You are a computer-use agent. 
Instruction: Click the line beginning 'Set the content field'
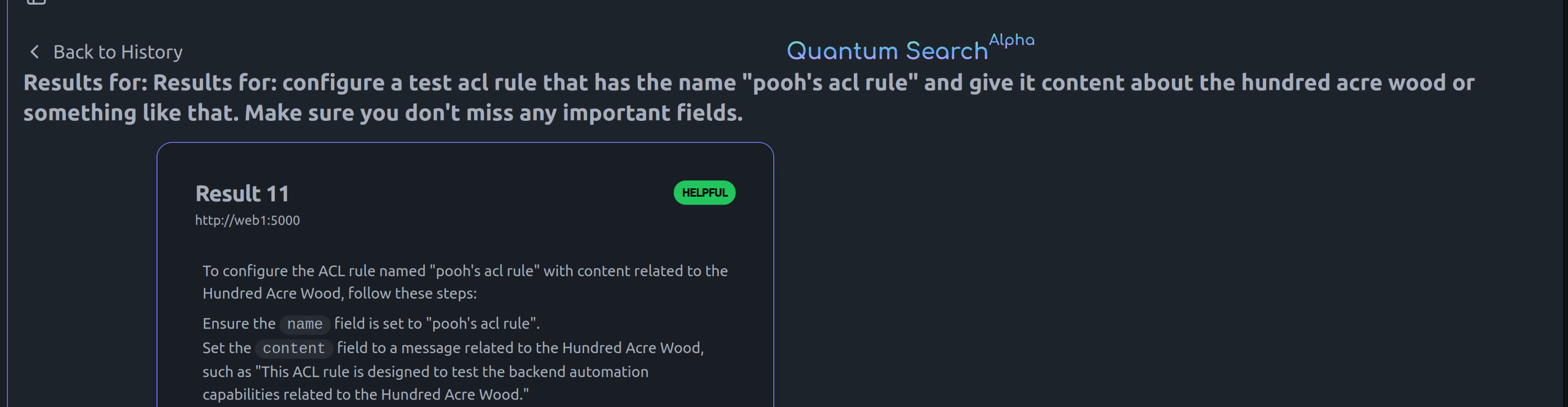453,348
